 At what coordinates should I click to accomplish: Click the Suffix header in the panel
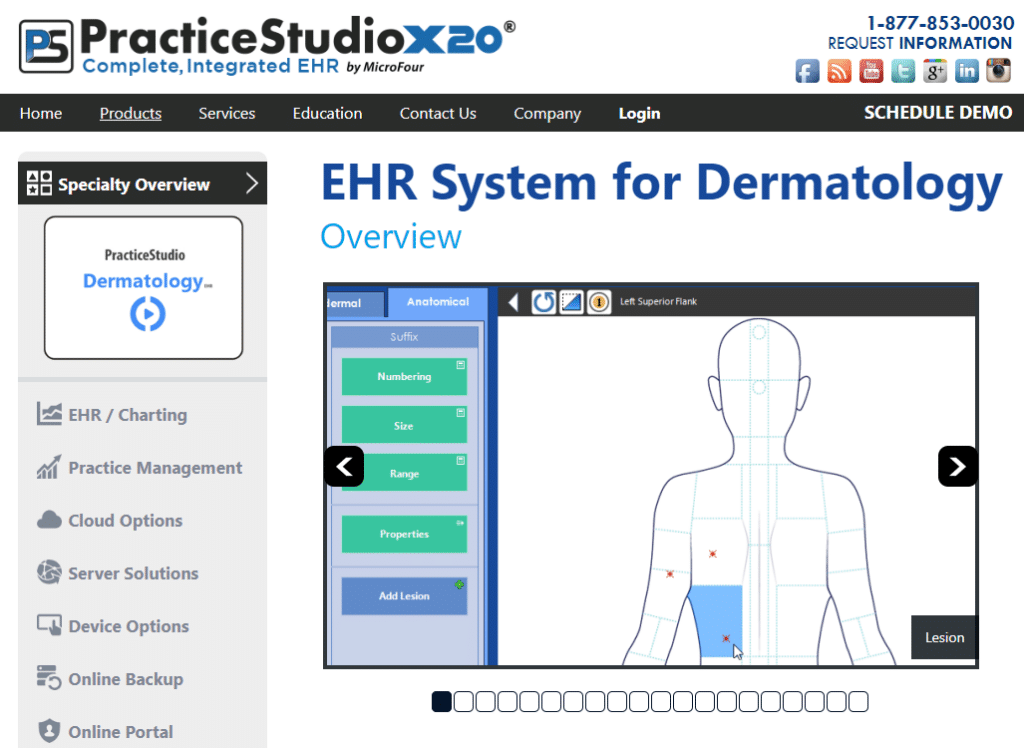pyautogui.click(x=404, y=337)
